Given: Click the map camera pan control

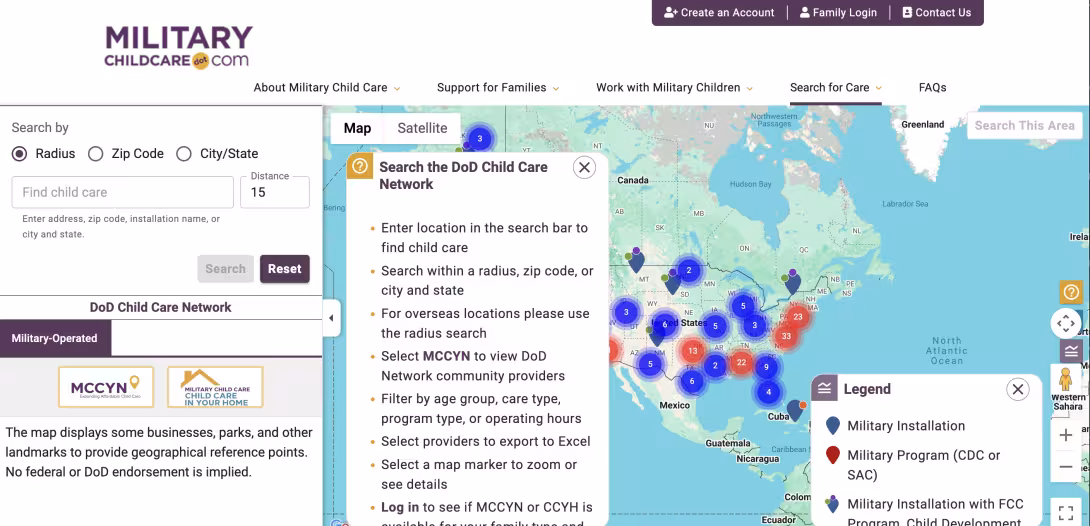Looking at the screenshot, I should (1066, 323).
